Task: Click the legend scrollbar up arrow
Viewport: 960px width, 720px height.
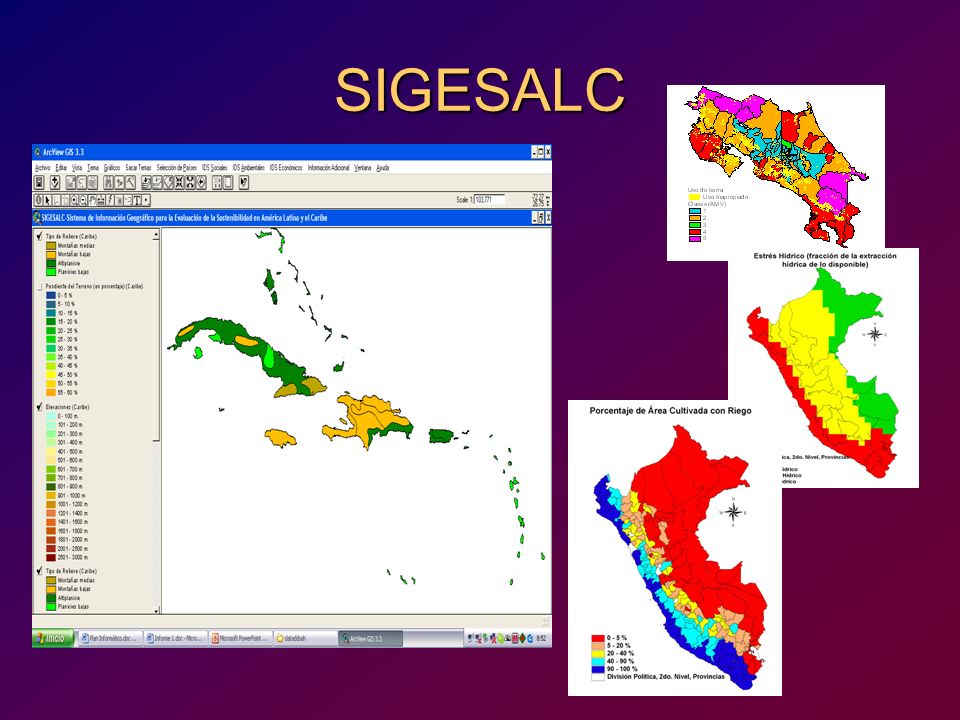Action: click(x=156, y=234)
